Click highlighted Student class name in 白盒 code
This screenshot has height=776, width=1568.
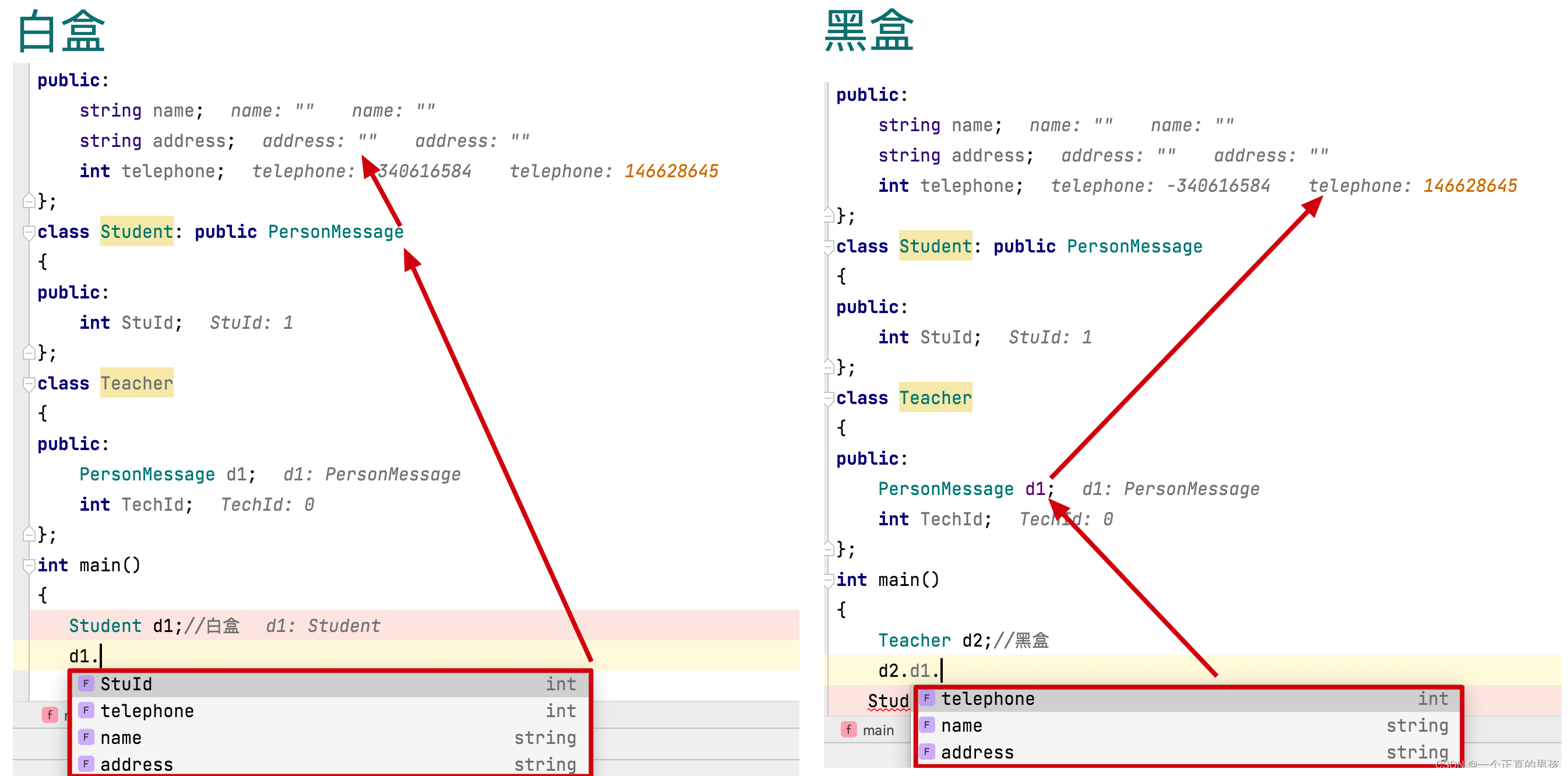pos(136,231)
